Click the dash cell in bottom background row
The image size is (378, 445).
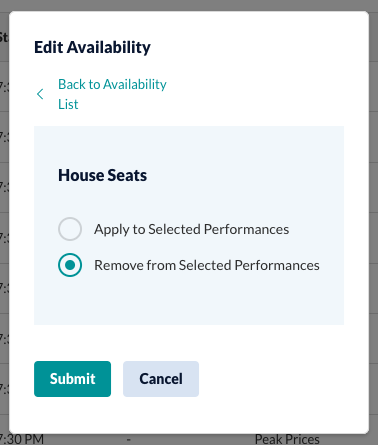(129, 440)
